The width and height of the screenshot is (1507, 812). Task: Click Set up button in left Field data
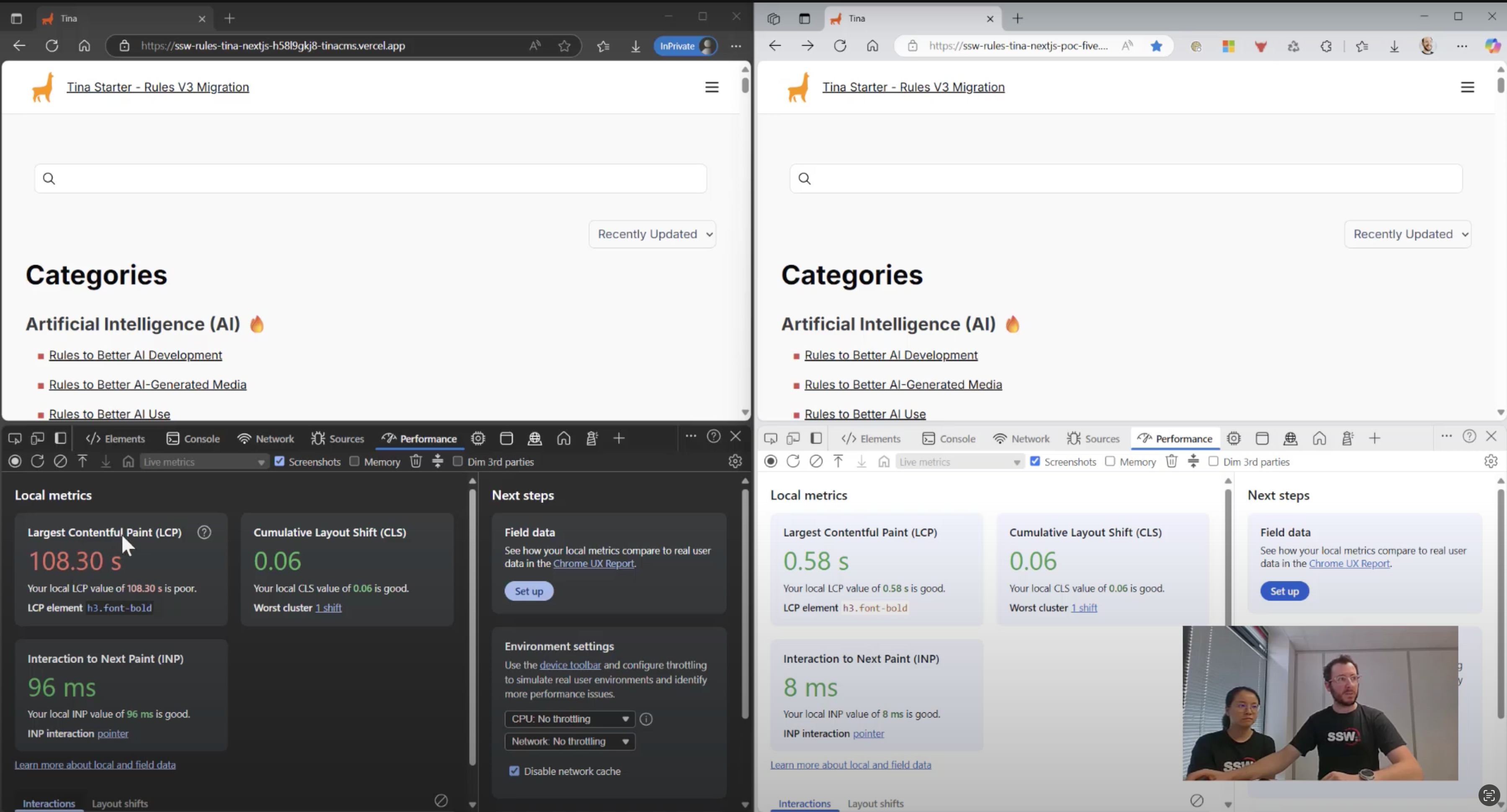tap(529, 591)
